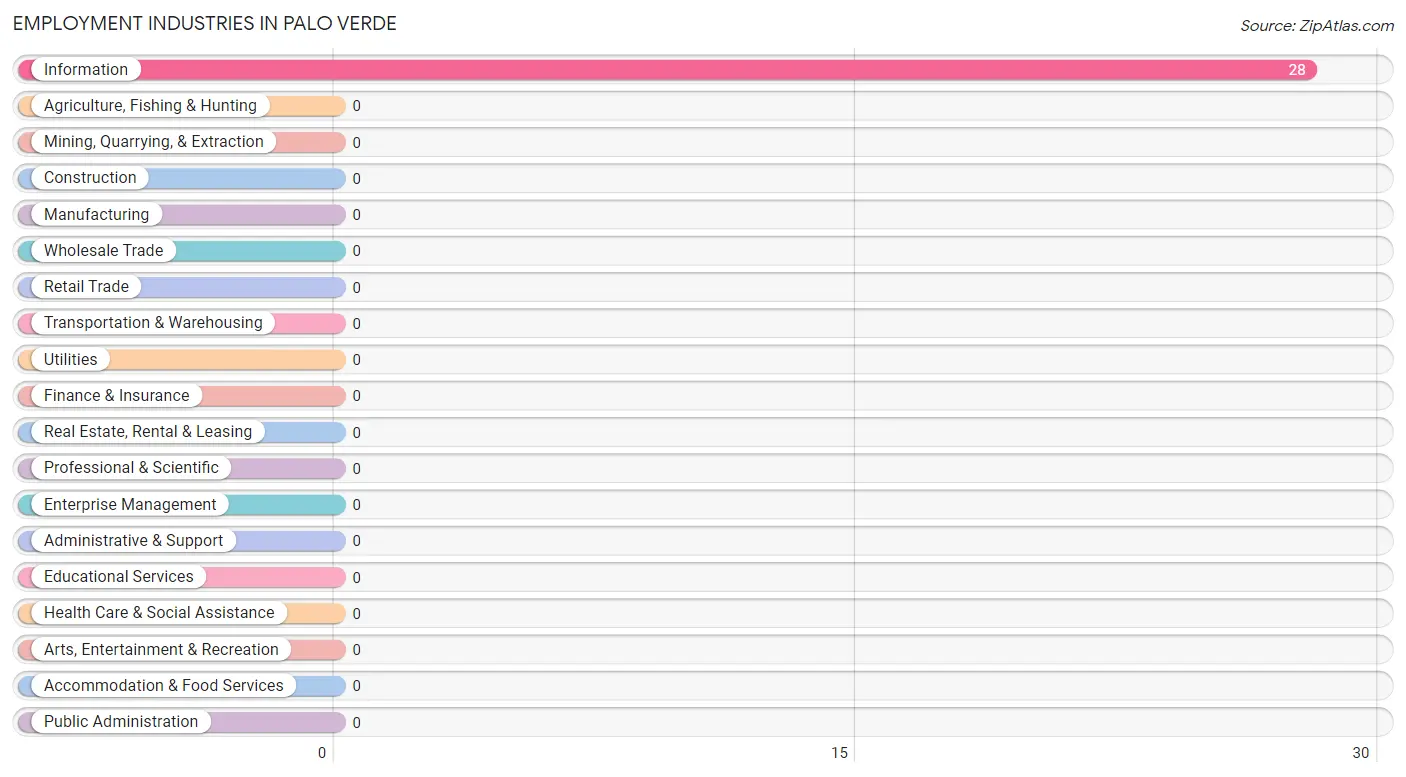
Task: Select the Agriculture, Fishing & Hunting label
Action: click(x=150, y=106)
